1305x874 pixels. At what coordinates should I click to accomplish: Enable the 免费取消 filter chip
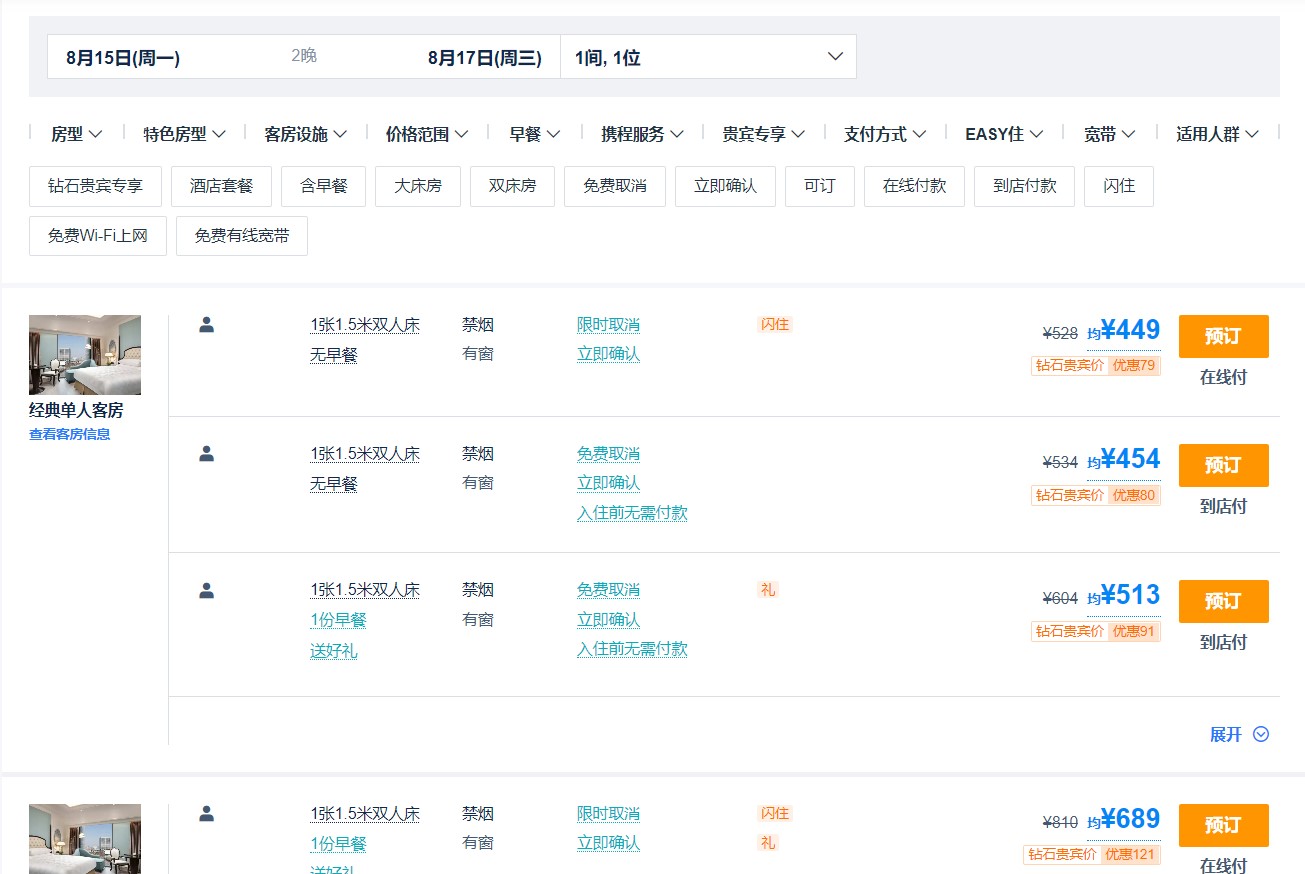pos(614,187)
